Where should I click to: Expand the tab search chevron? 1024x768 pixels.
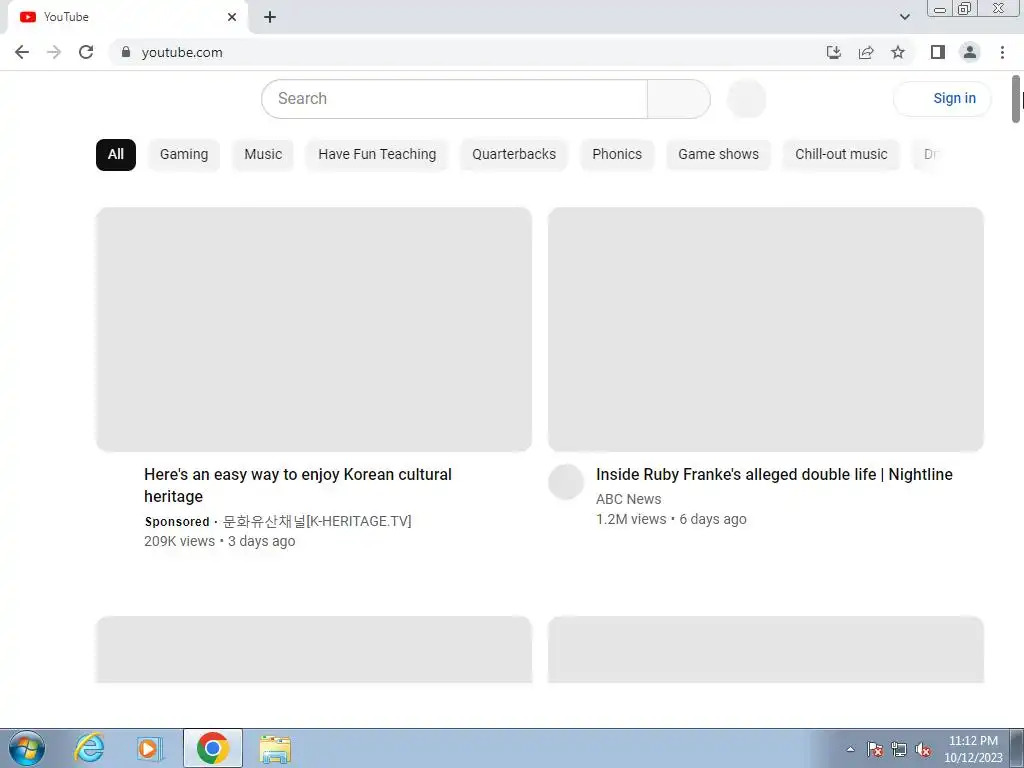[x=904, y=17]
